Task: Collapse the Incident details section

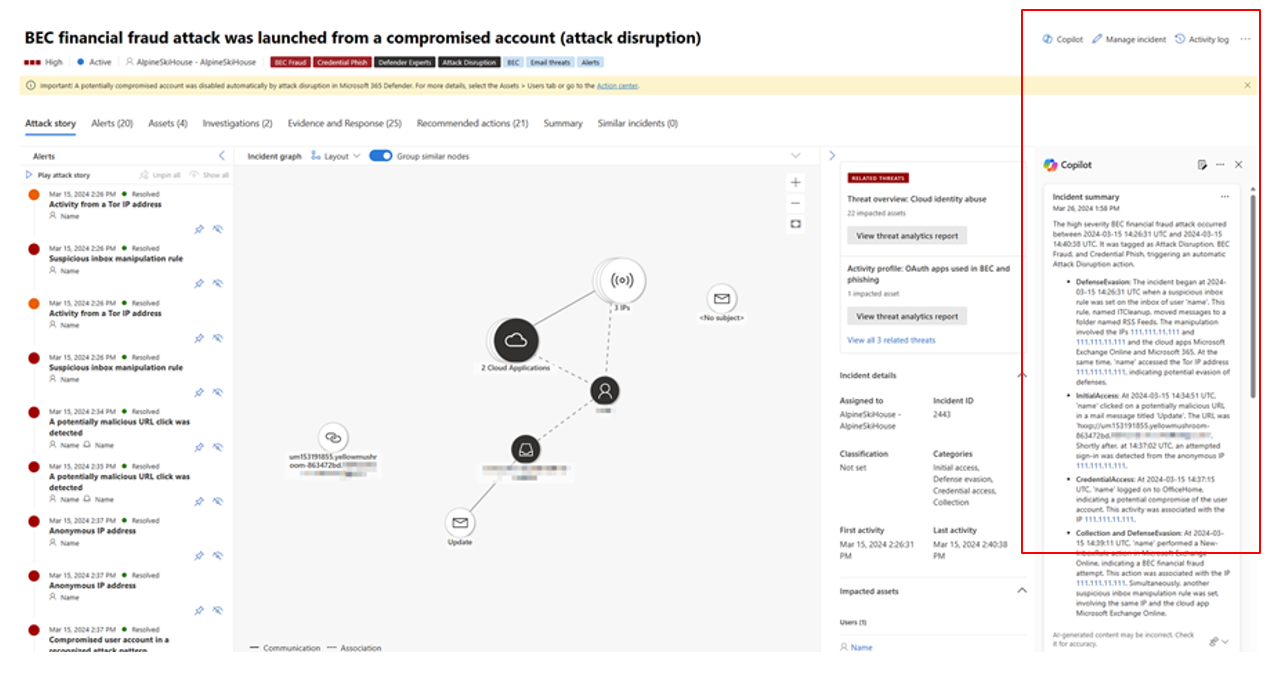Action: tap(1021, 376)
